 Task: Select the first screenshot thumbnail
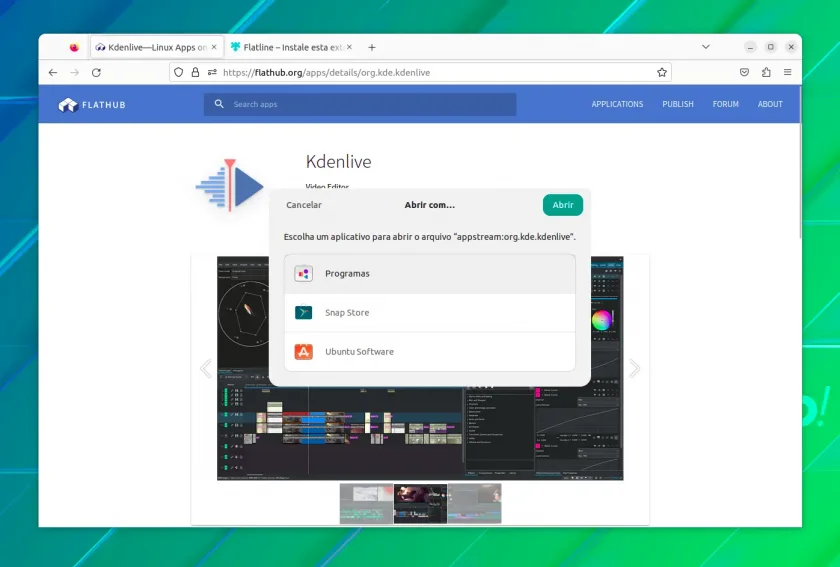(x=366, y=503)
